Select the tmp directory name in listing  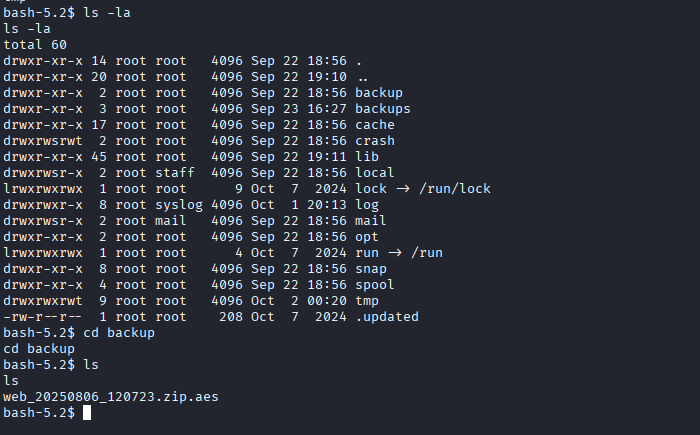tap(367, 300)
